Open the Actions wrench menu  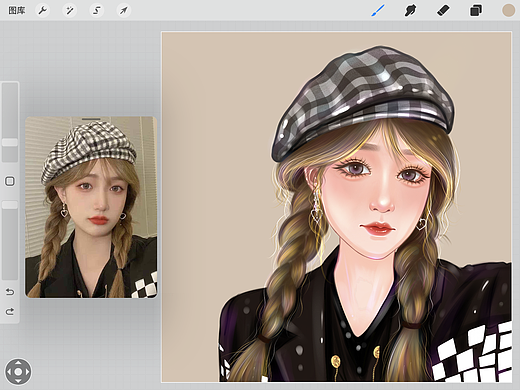[43, 10]
